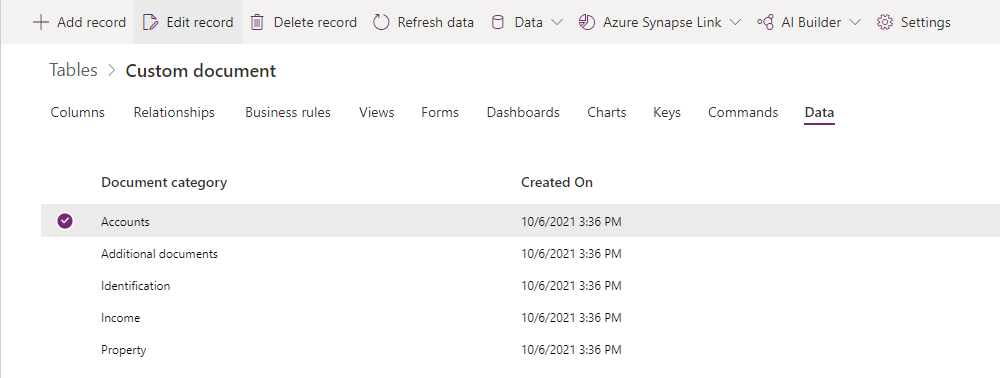The width and height of the screenshot is (1000, 378).
Task: Open the Columns tab
Action: (x=78, y=112)
